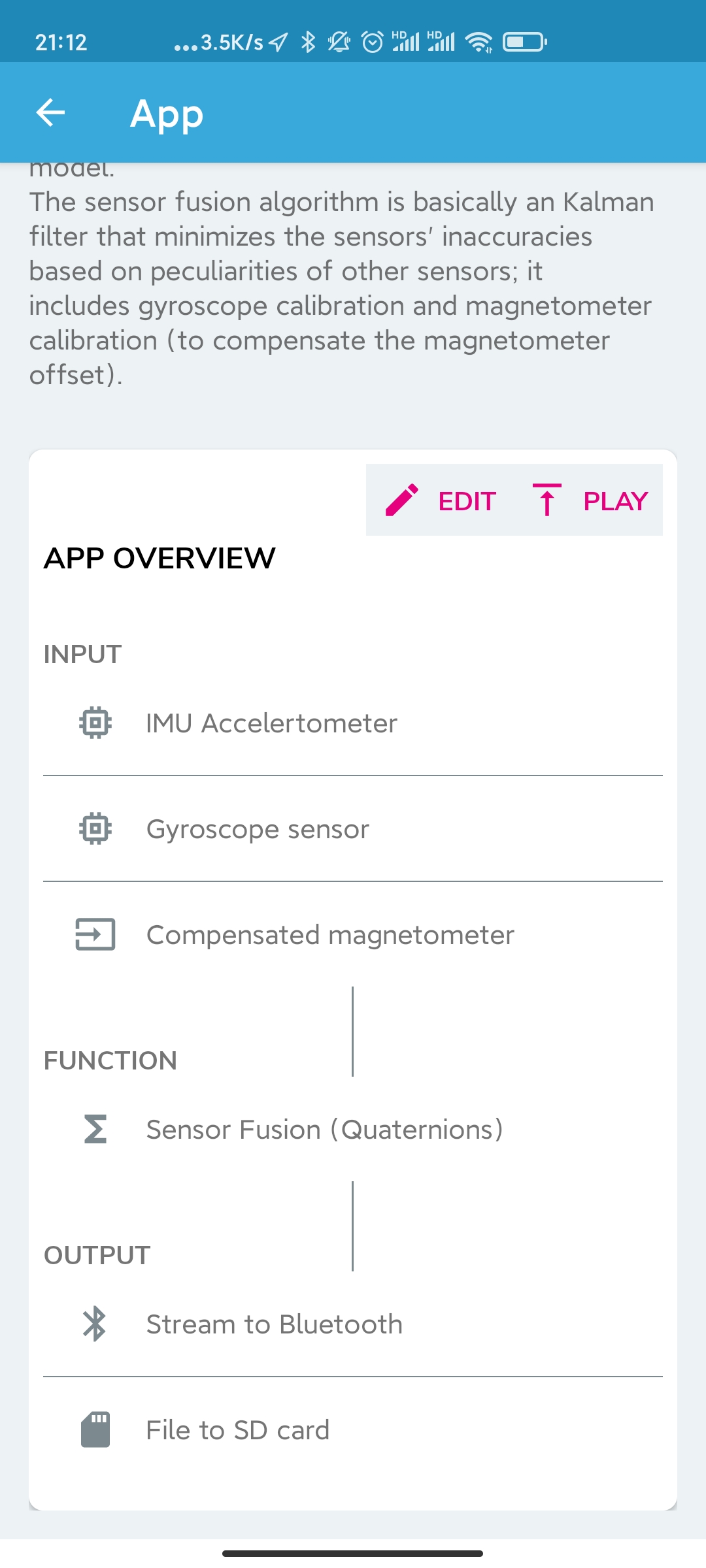Choose File to SD card output

tap(353, 1430)
